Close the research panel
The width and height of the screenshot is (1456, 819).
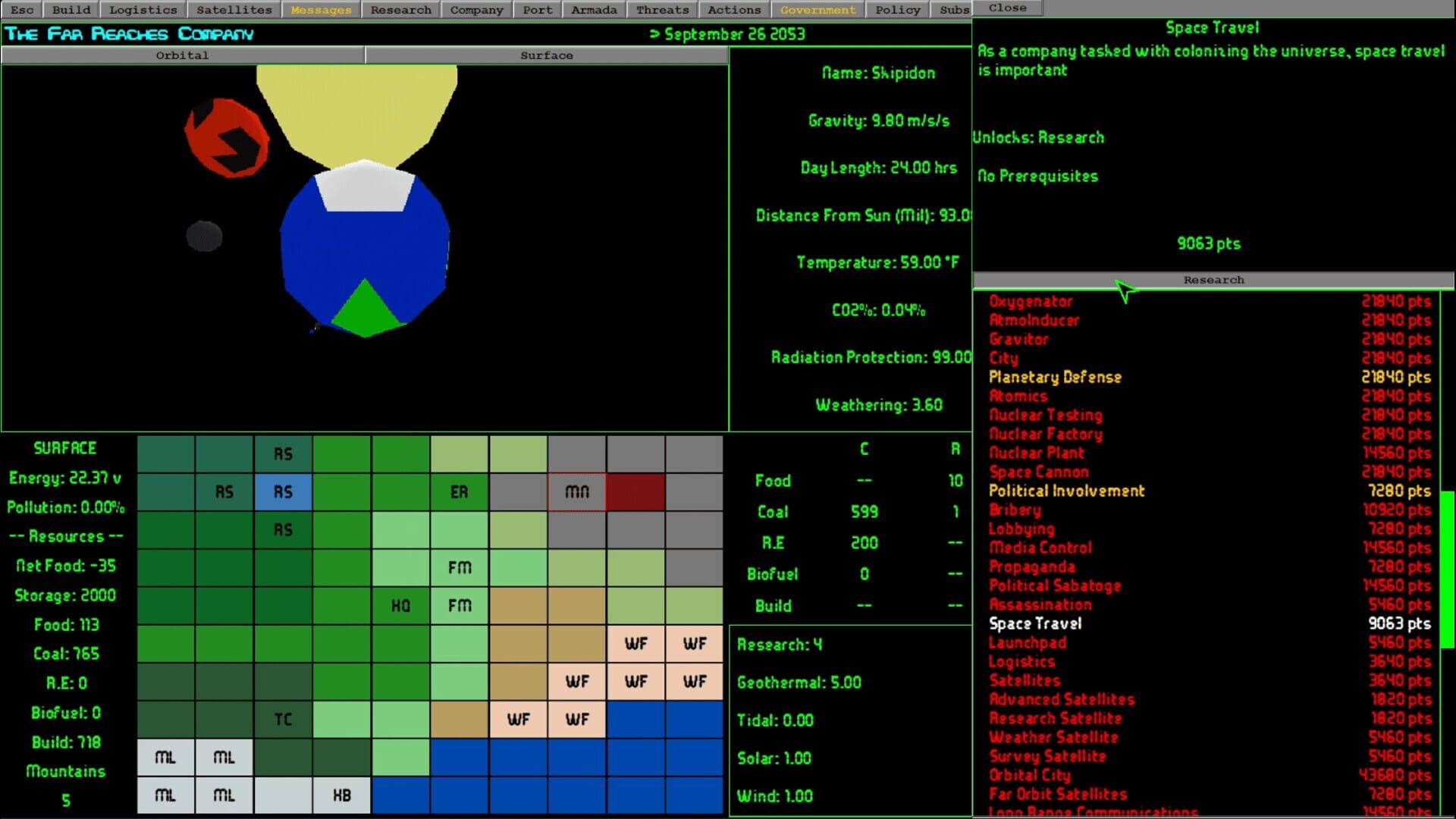[1007, 8]
